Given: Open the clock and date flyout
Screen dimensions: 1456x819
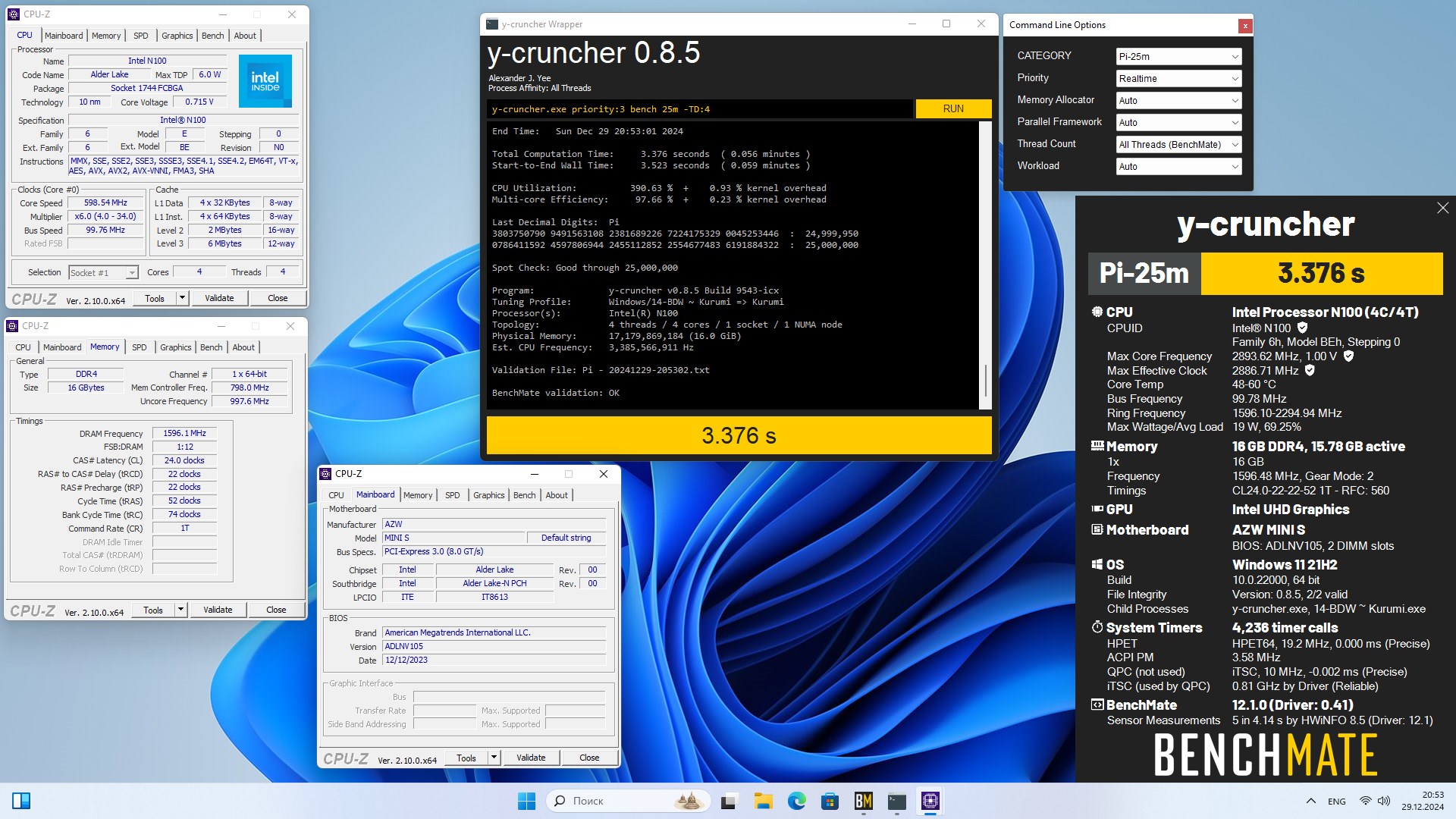Looking at the screenshot, I should [x=1423, y=801].
